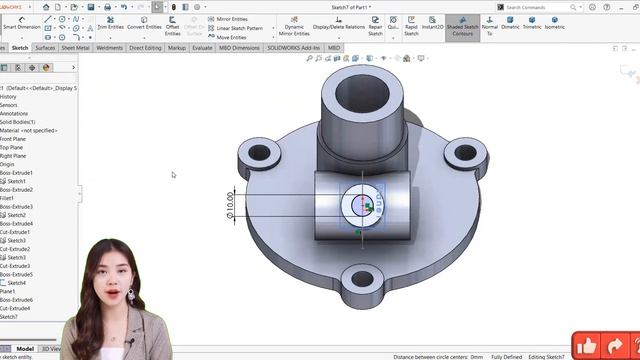
Task: Expand the Display/Delete Relations dropdown arrow
Action: (x=339, y=38)
